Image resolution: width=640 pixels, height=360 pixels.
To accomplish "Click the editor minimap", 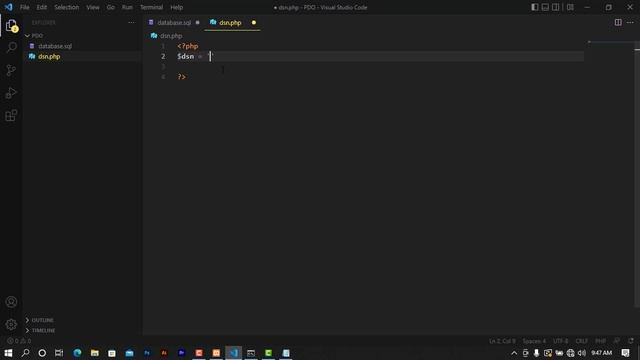I will 610,42.
